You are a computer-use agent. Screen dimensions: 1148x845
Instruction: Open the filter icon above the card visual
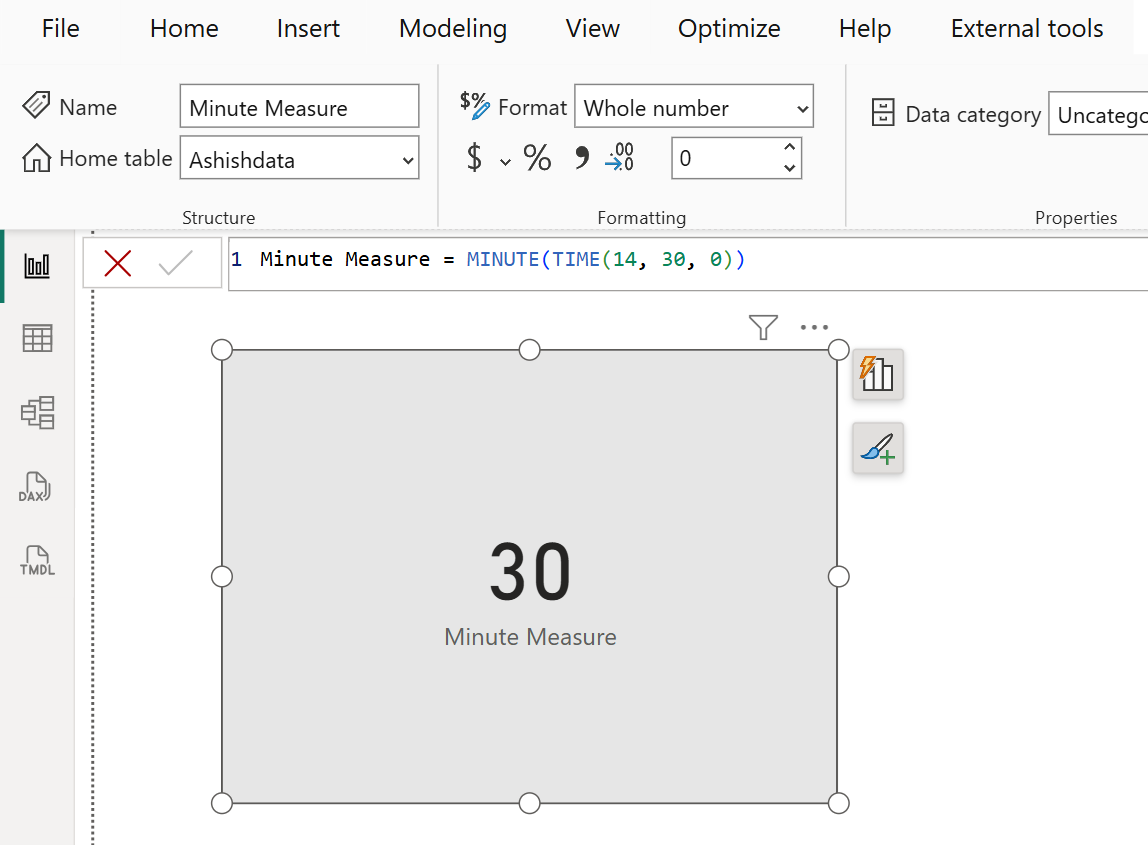tap(763, 327)
